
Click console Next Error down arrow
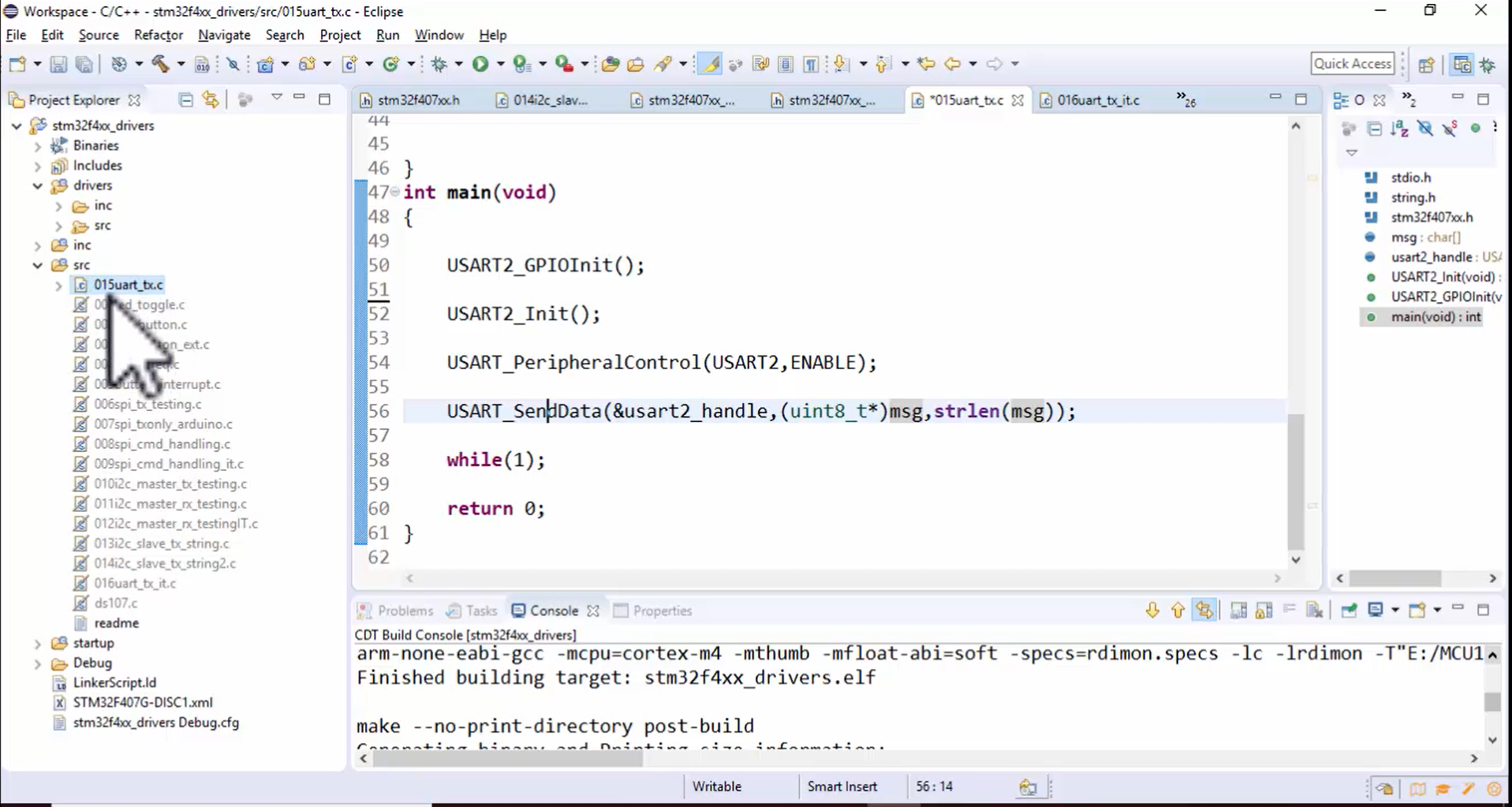(x=1152, y=611)
